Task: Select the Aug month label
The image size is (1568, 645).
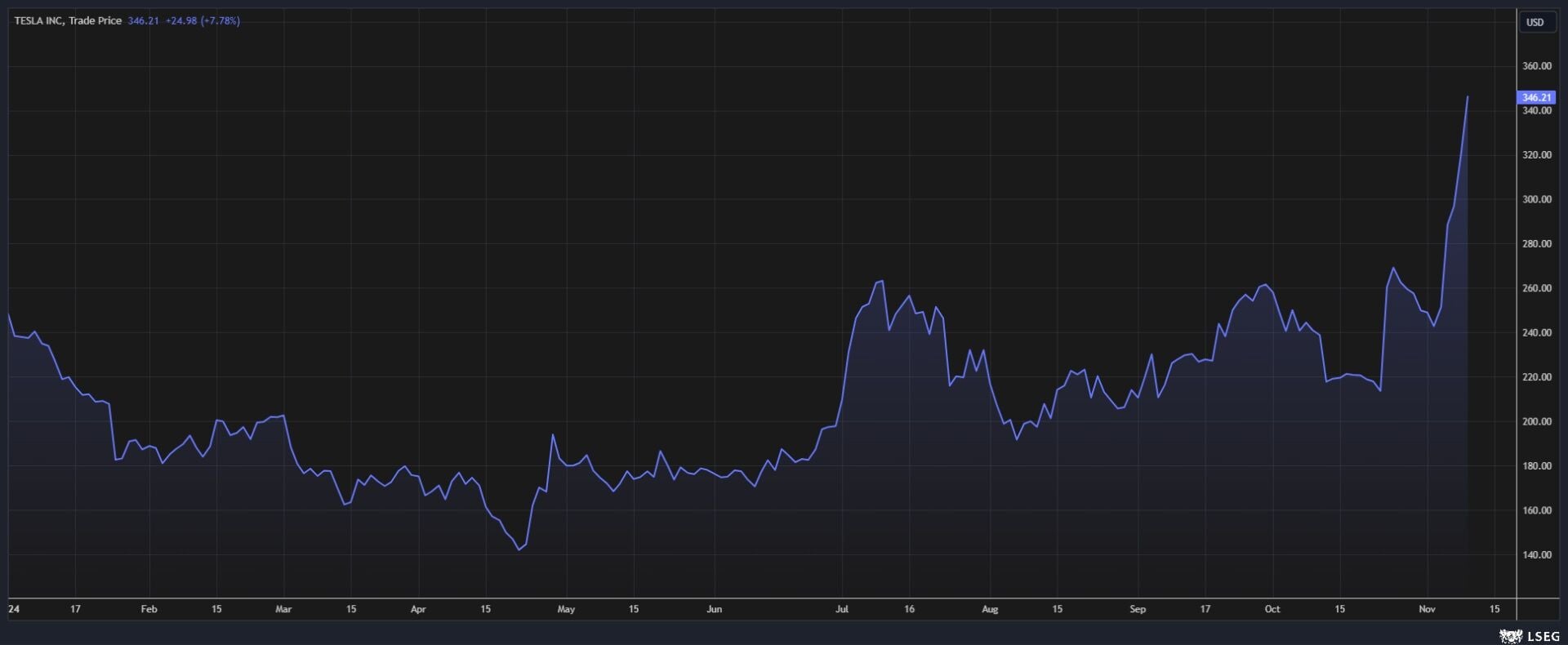Action: point(990,609)
